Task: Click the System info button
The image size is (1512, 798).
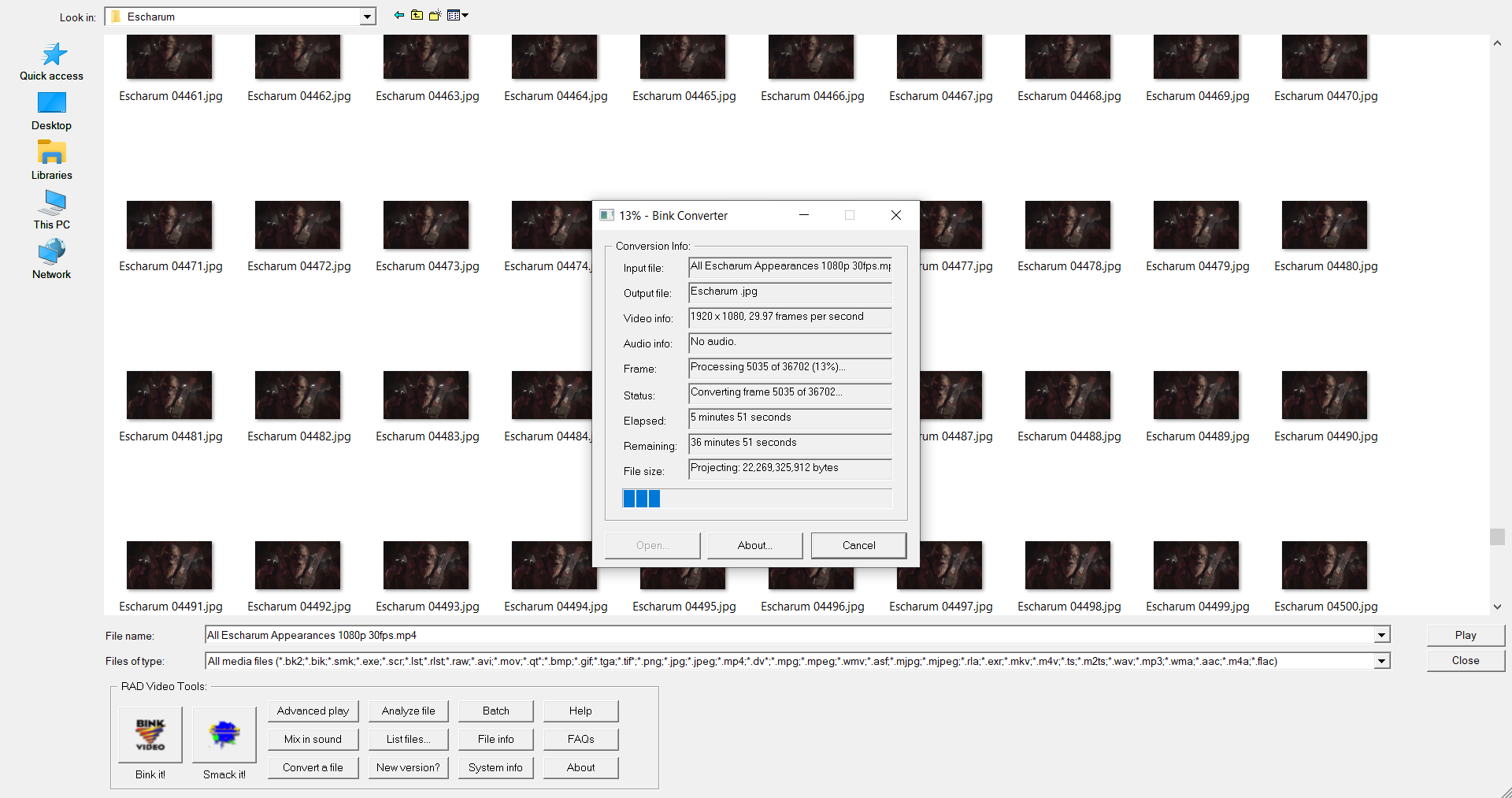Action: 495,767
